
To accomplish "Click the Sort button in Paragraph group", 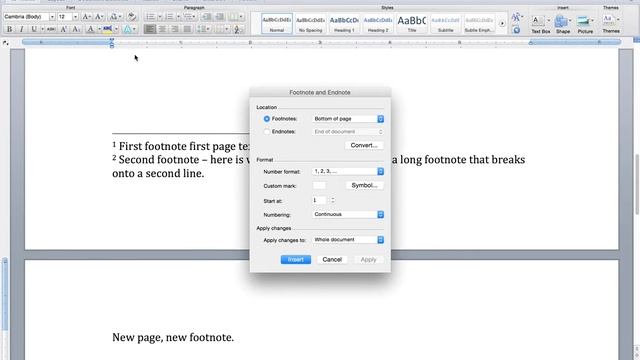I will click(x=238, y=29).
